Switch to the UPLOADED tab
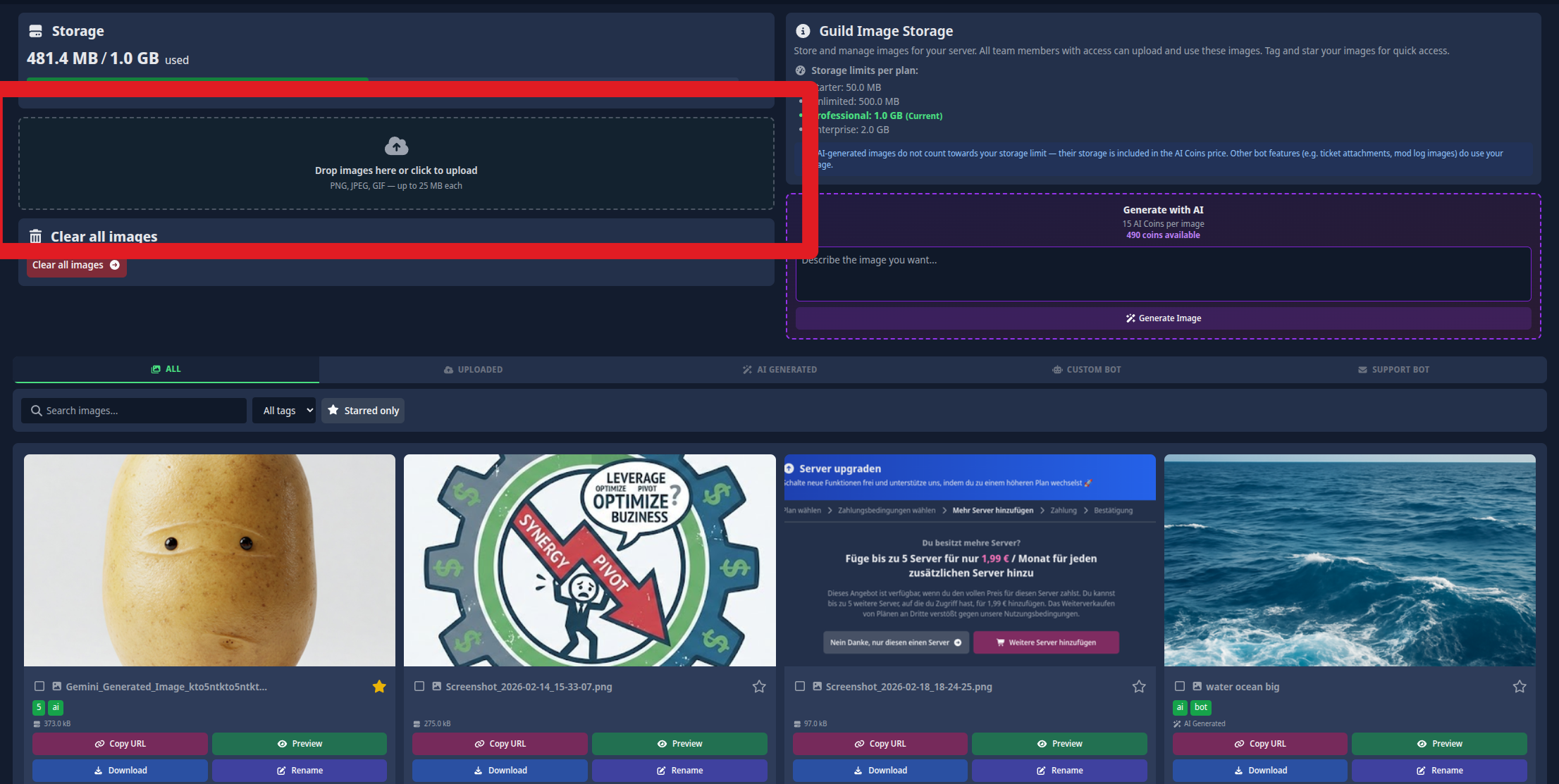Image resolution: width=1559 pixels, height=784 pixels. coord(473,369)
